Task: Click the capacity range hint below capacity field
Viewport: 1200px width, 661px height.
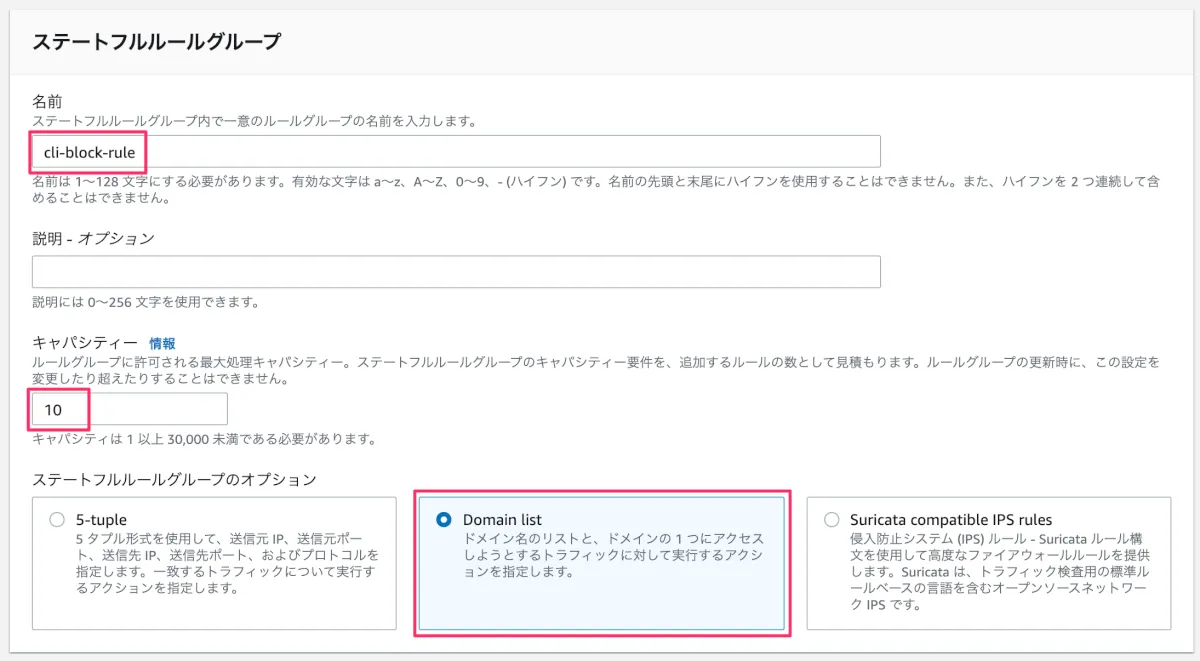Action: click(204, 439)
